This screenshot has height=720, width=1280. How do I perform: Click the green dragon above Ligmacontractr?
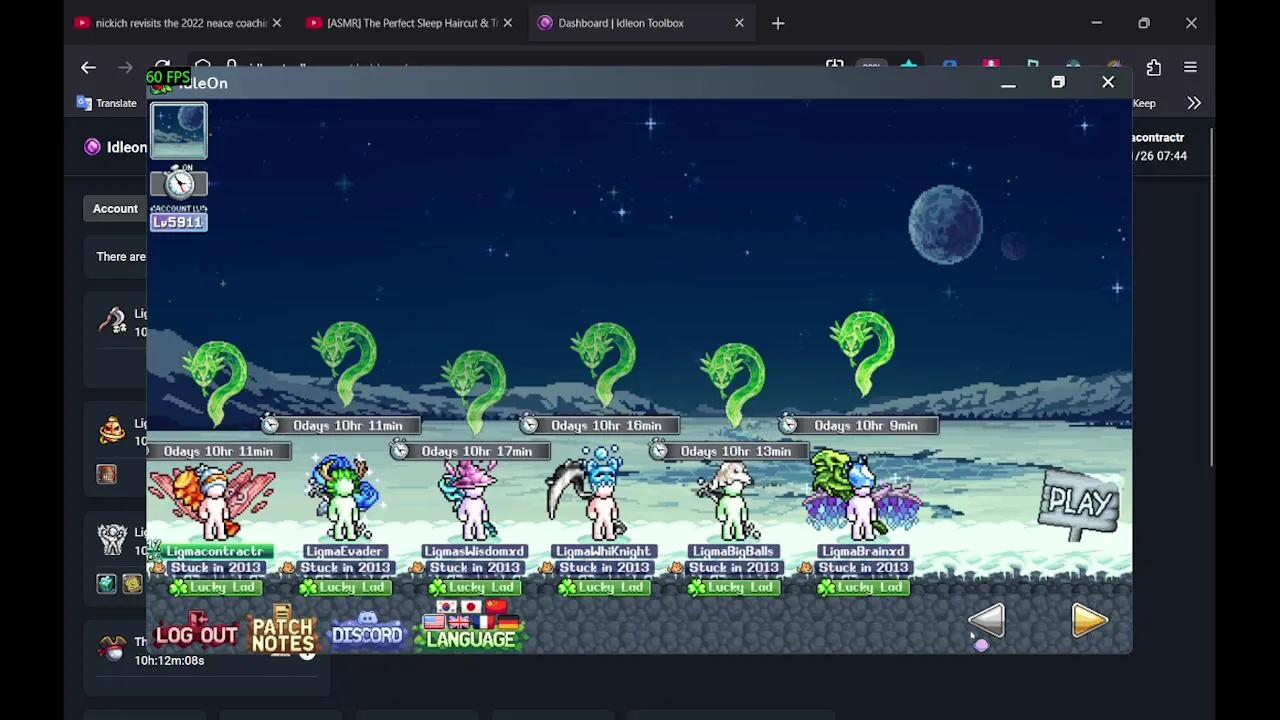click(x=215, y=385)
